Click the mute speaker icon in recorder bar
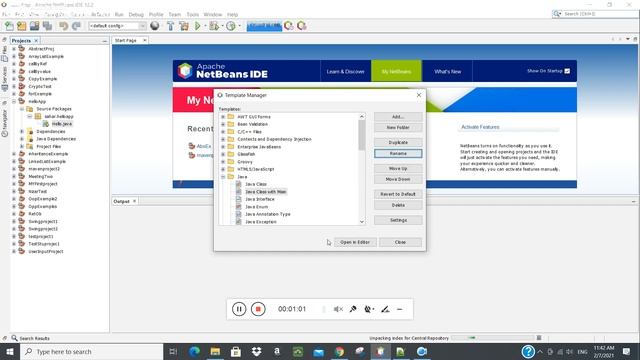The height and width of the screenshot is (360, 640). coord(338,309)
